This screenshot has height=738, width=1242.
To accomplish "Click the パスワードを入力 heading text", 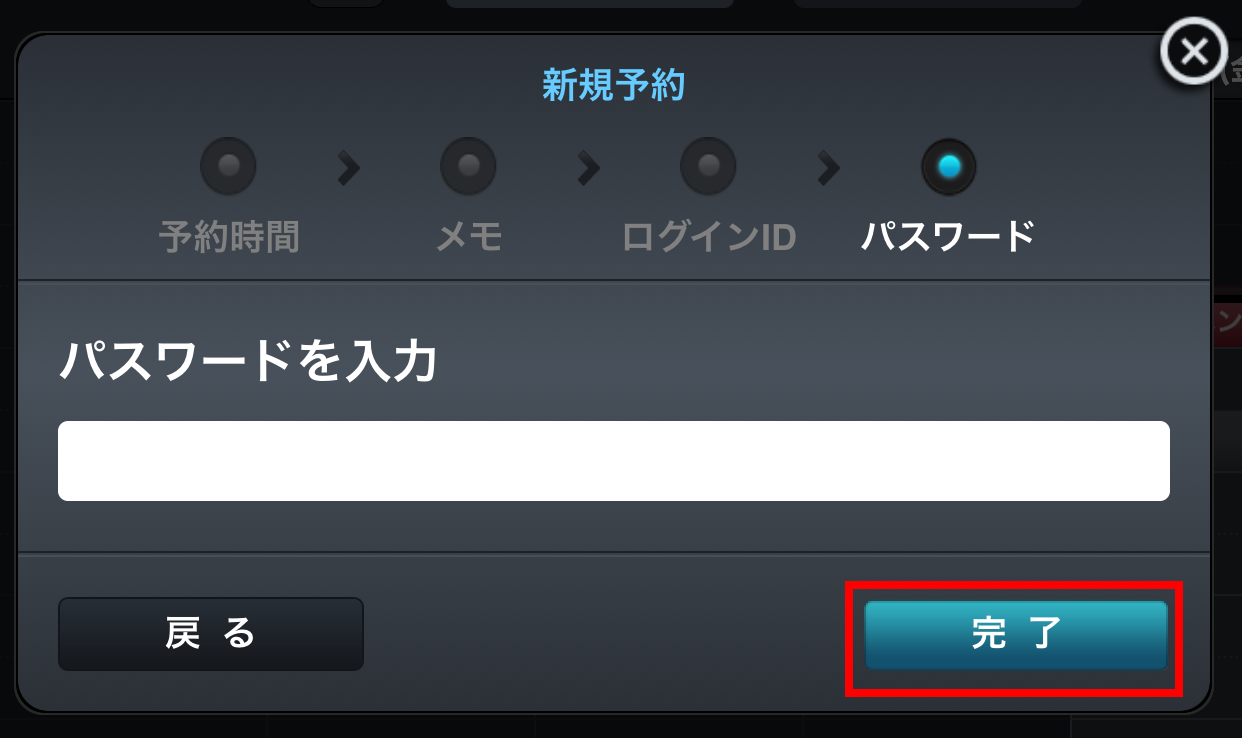I will coord(248,362).
